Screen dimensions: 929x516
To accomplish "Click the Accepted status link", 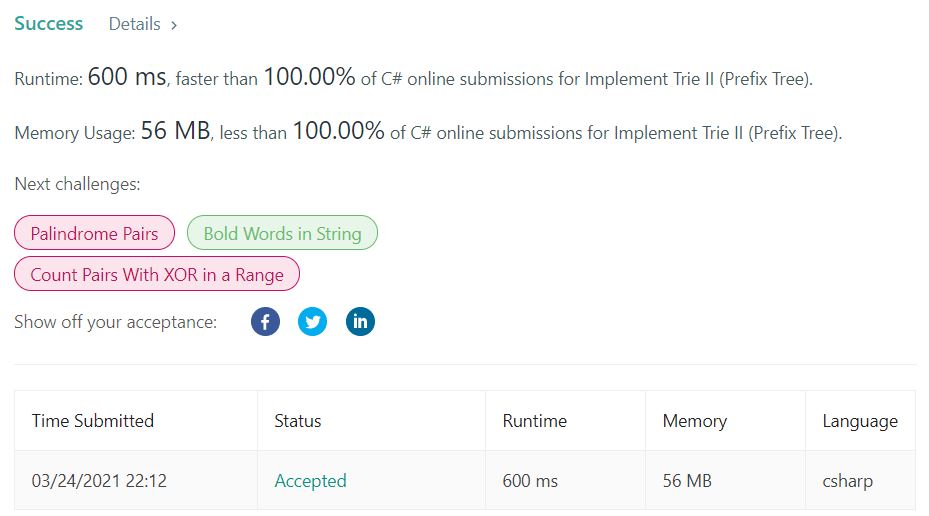I will 310,481.
